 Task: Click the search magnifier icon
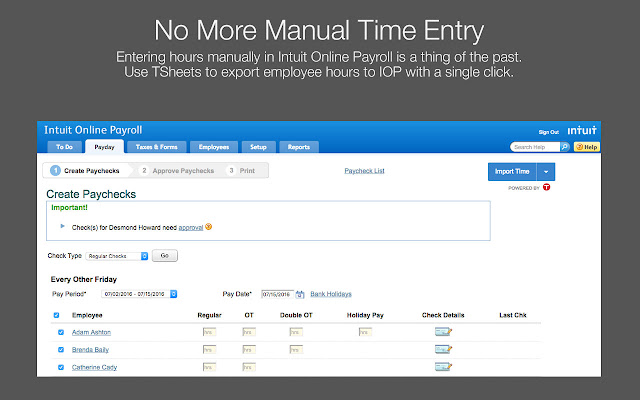click(x=564, y=147)
